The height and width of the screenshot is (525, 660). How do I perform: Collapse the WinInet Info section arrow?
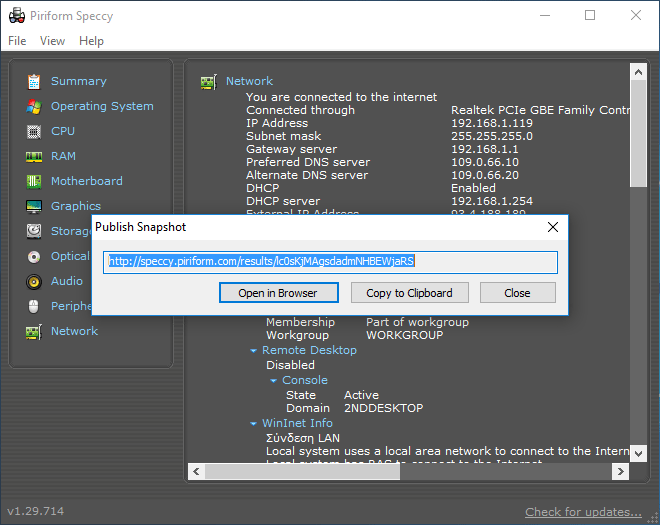[x=253, y=424]
